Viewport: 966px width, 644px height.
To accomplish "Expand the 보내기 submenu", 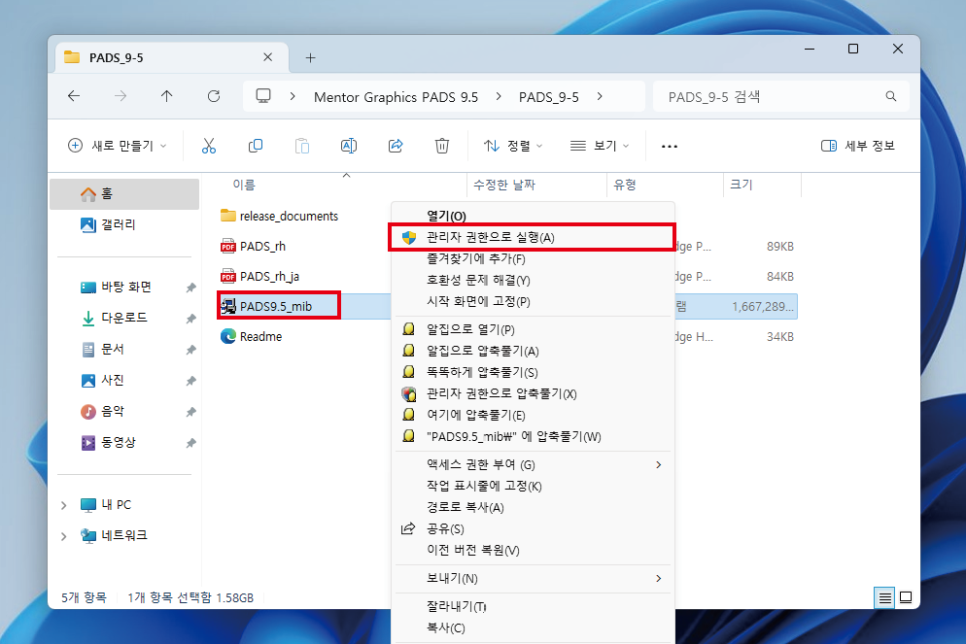I will click(x=659, y=579).
